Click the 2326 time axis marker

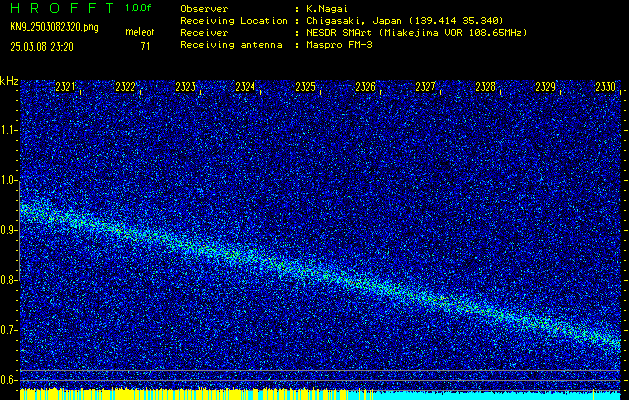coord(365,87)
